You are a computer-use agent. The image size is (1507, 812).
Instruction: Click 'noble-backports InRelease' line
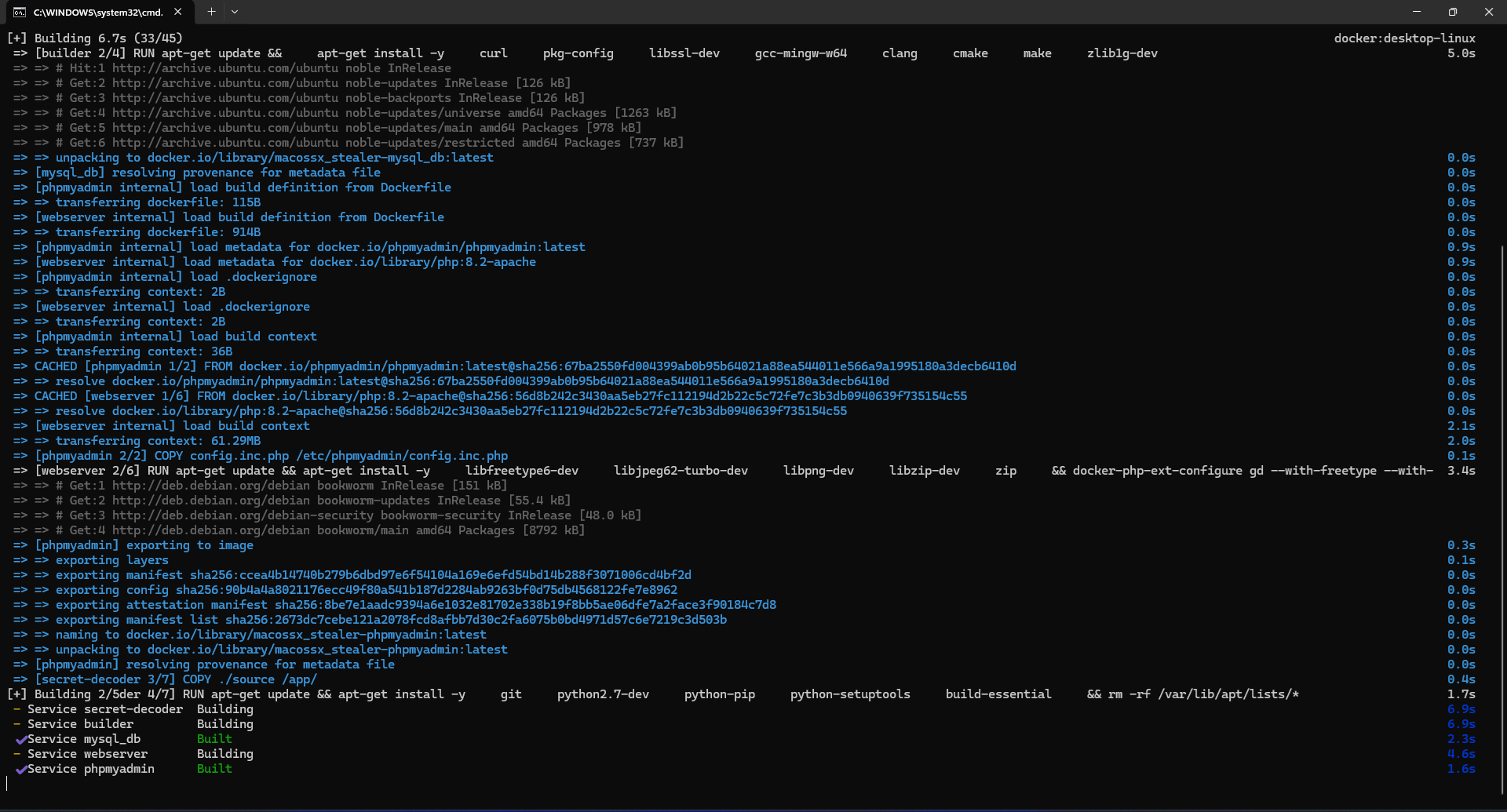pos(299,98)
